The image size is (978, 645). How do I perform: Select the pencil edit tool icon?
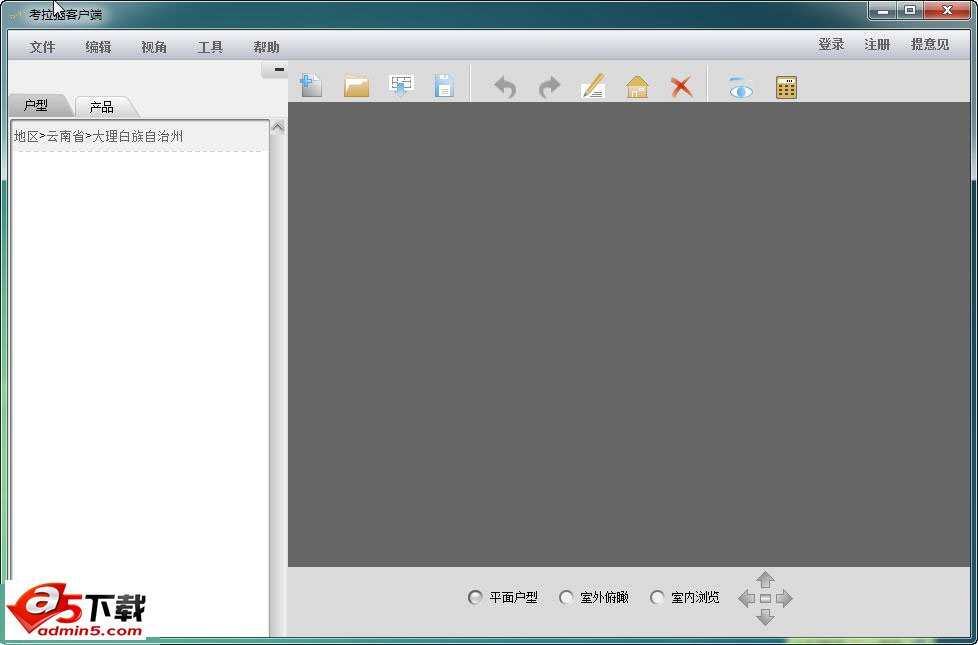593,86
